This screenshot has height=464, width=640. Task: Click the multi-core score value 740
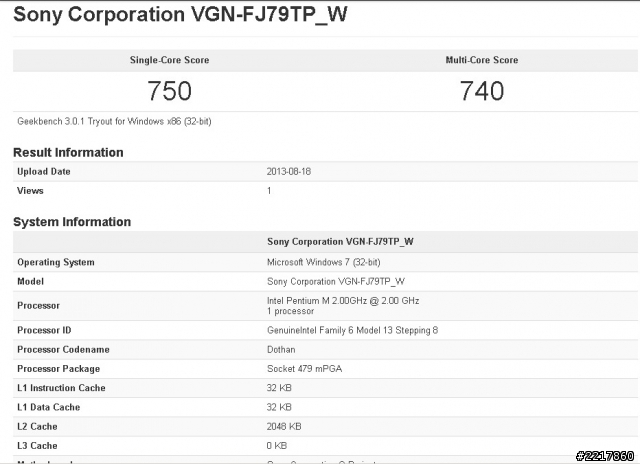[482, 91]
